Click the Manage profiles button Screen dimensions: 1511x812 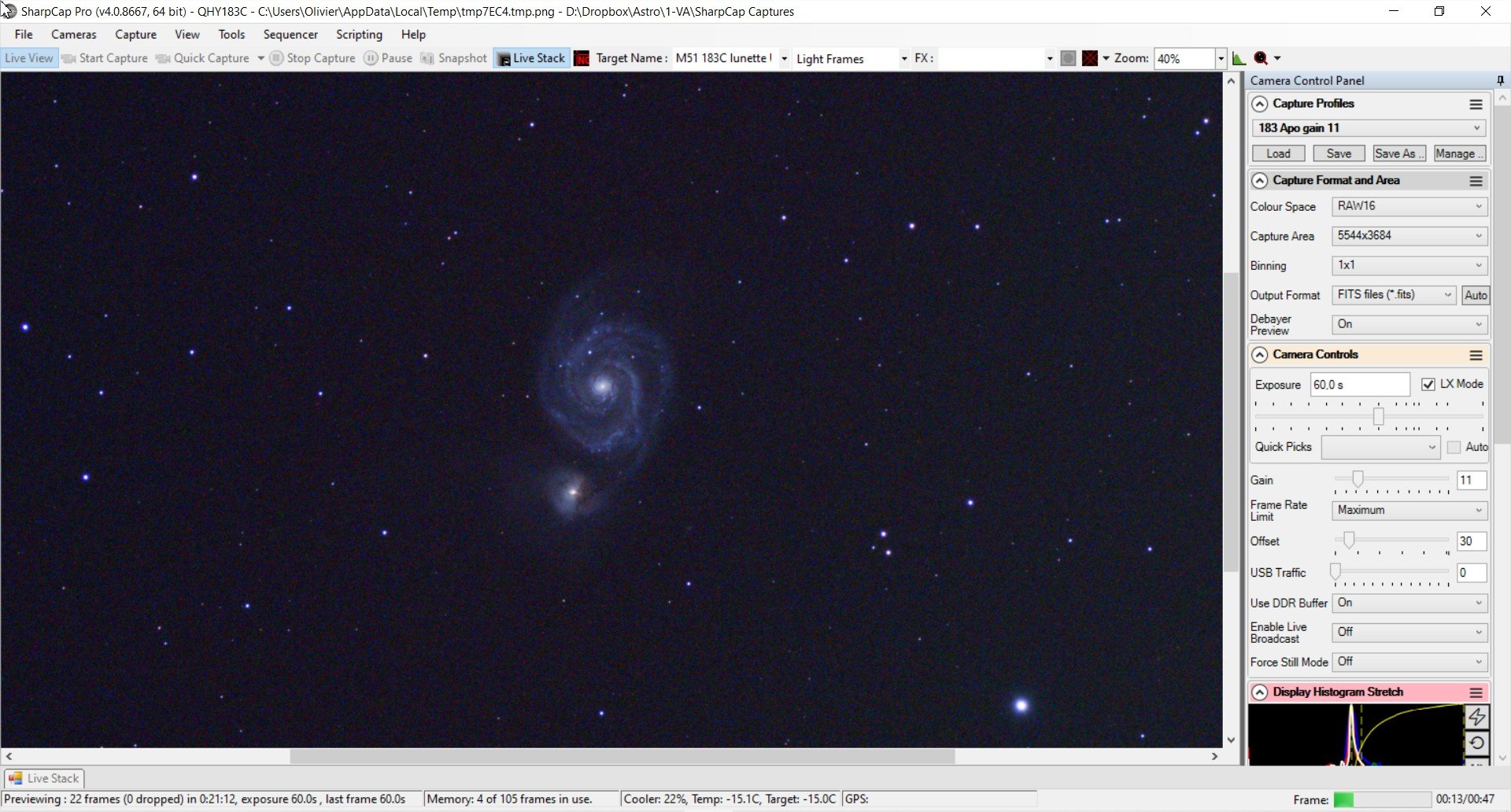[1459, 153]
